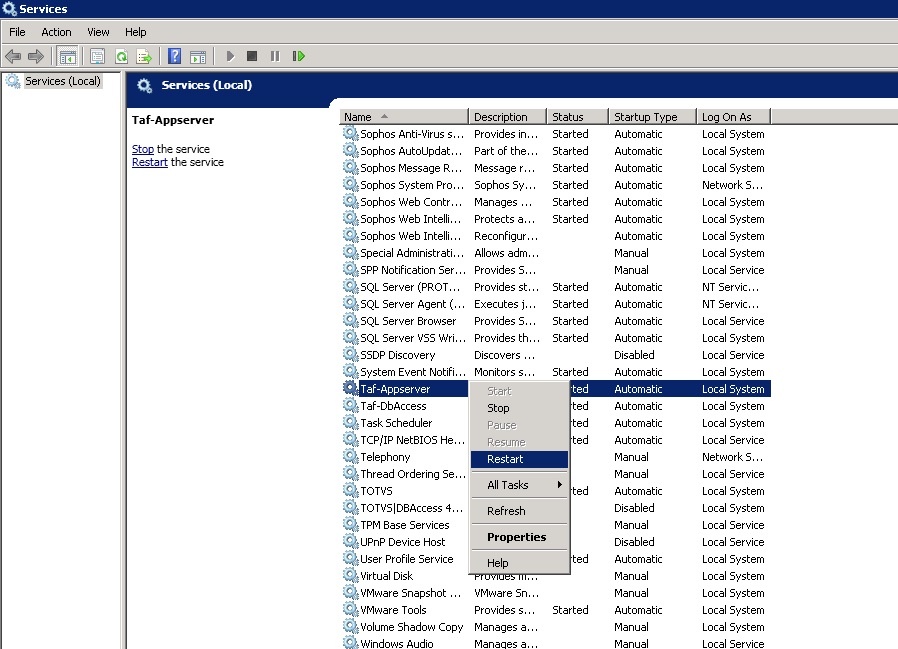This screenshot has height=649, width=898.
Task: Select the Taf-Appserver service name
Action: click(395, 389)
